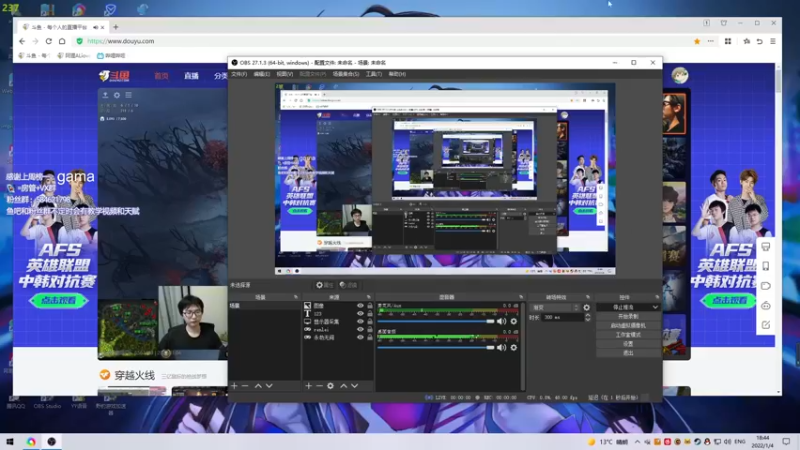Increase transition duration with stepper
Screen dimensions: 800x450
pyautogui.click(x=588, y=315)
